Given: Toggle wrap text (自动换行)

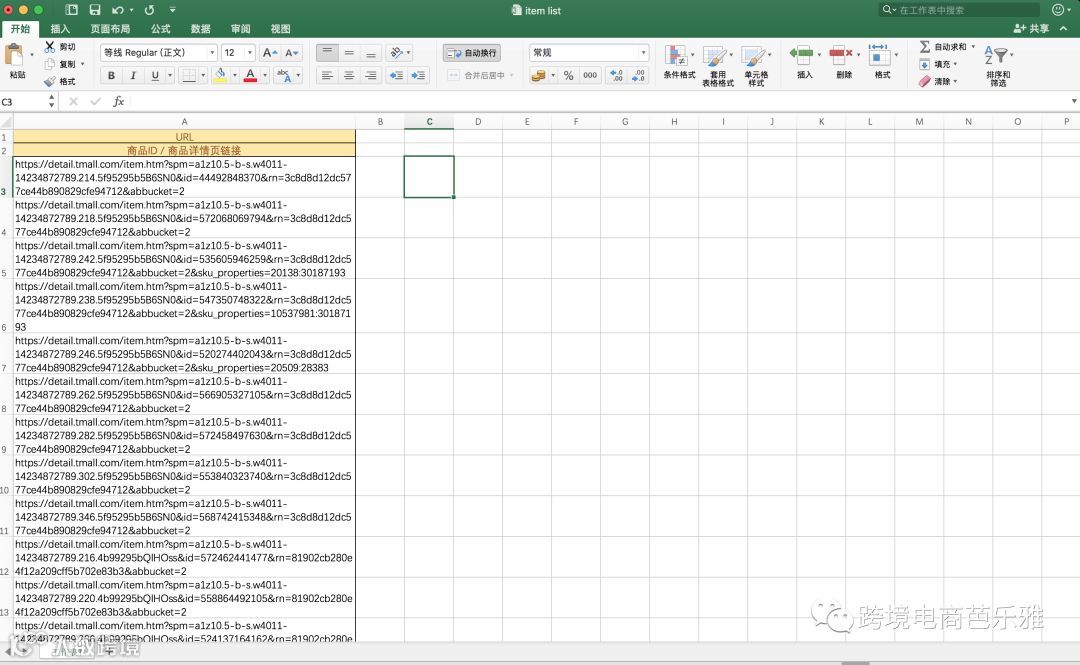Looking at the screenshot, I should pyautogui.click(x=472, y=52).
